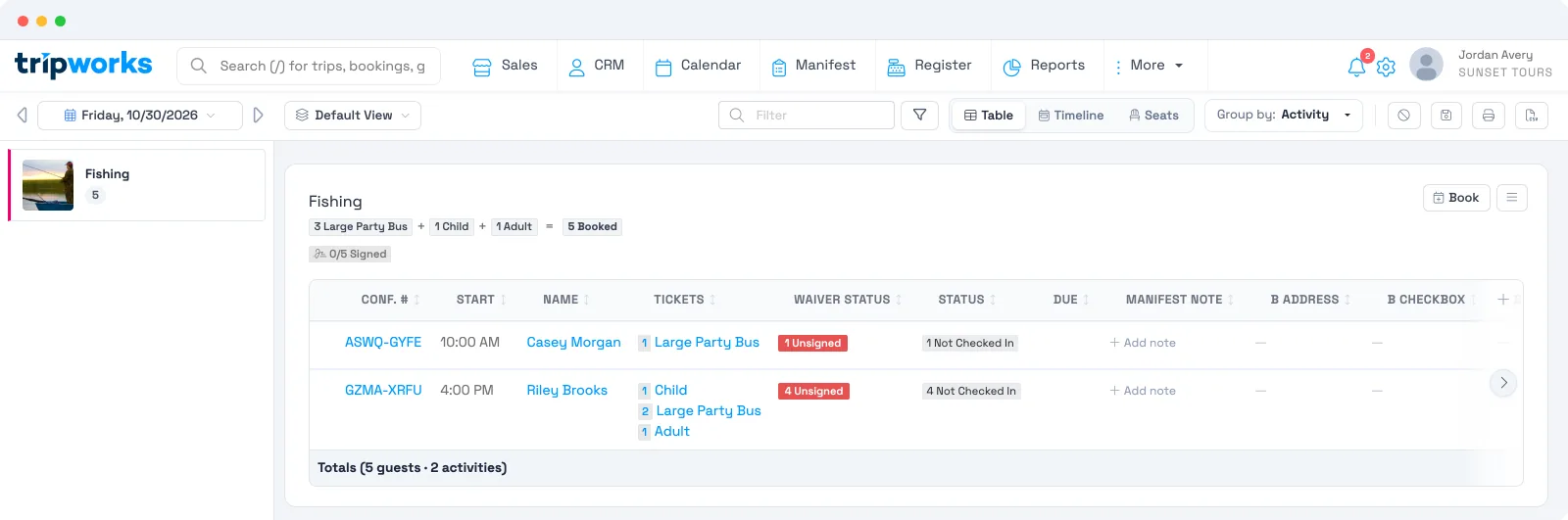This screenshot has height=520, width=1568.
Task: Switch to Timeline view
Action: 1071,116
